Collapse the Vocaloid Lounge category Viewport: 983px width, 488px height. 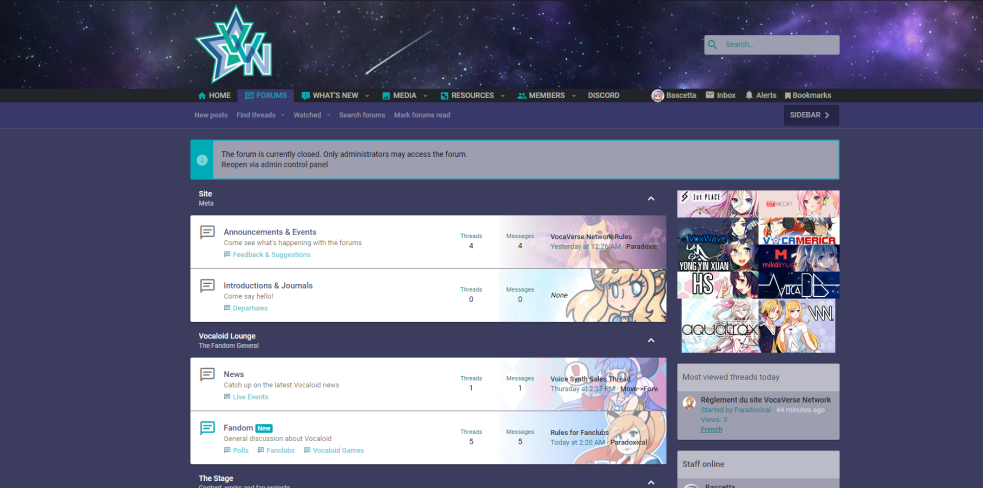click(x=651, y=340)
